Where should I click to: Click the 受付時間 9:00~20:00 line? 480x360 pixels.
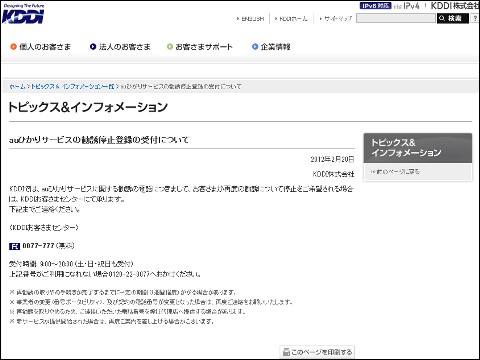point(71,264)
